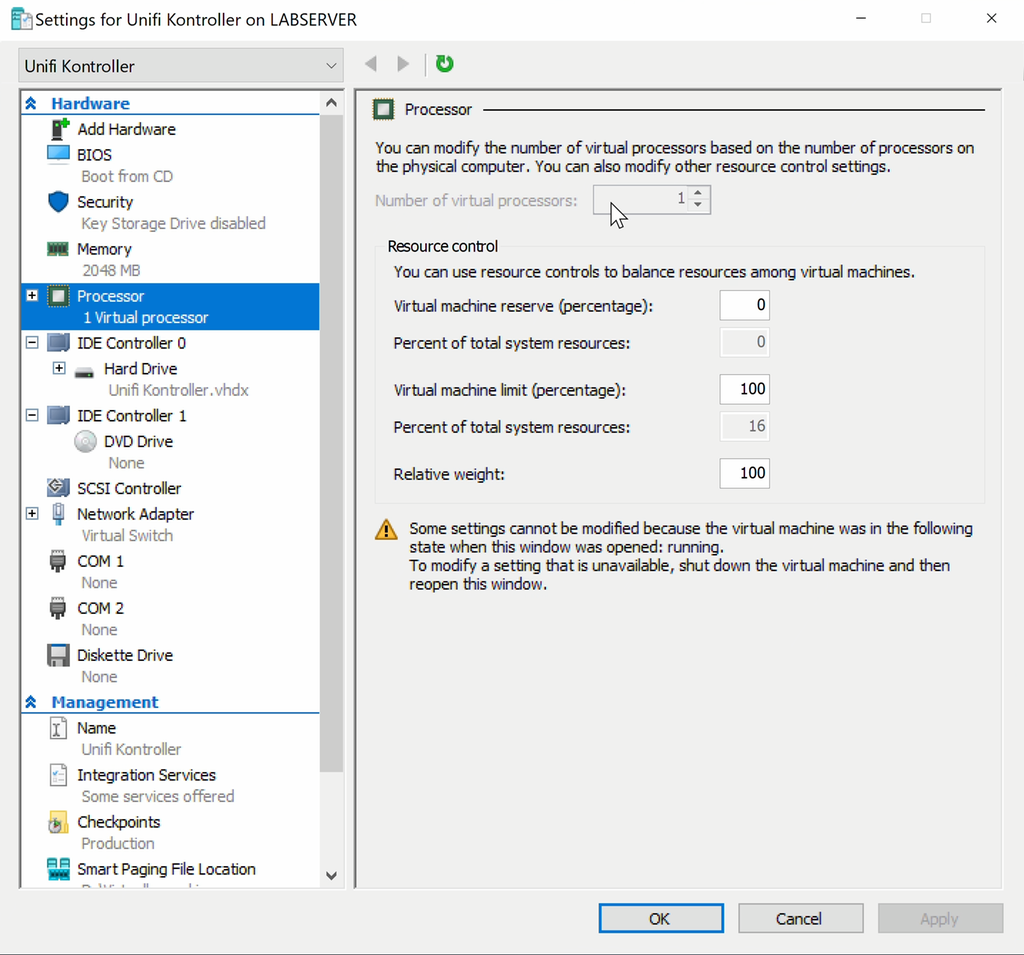
Task: Open the Checkpoints settings icon
Action: click(x=59, y=822)
